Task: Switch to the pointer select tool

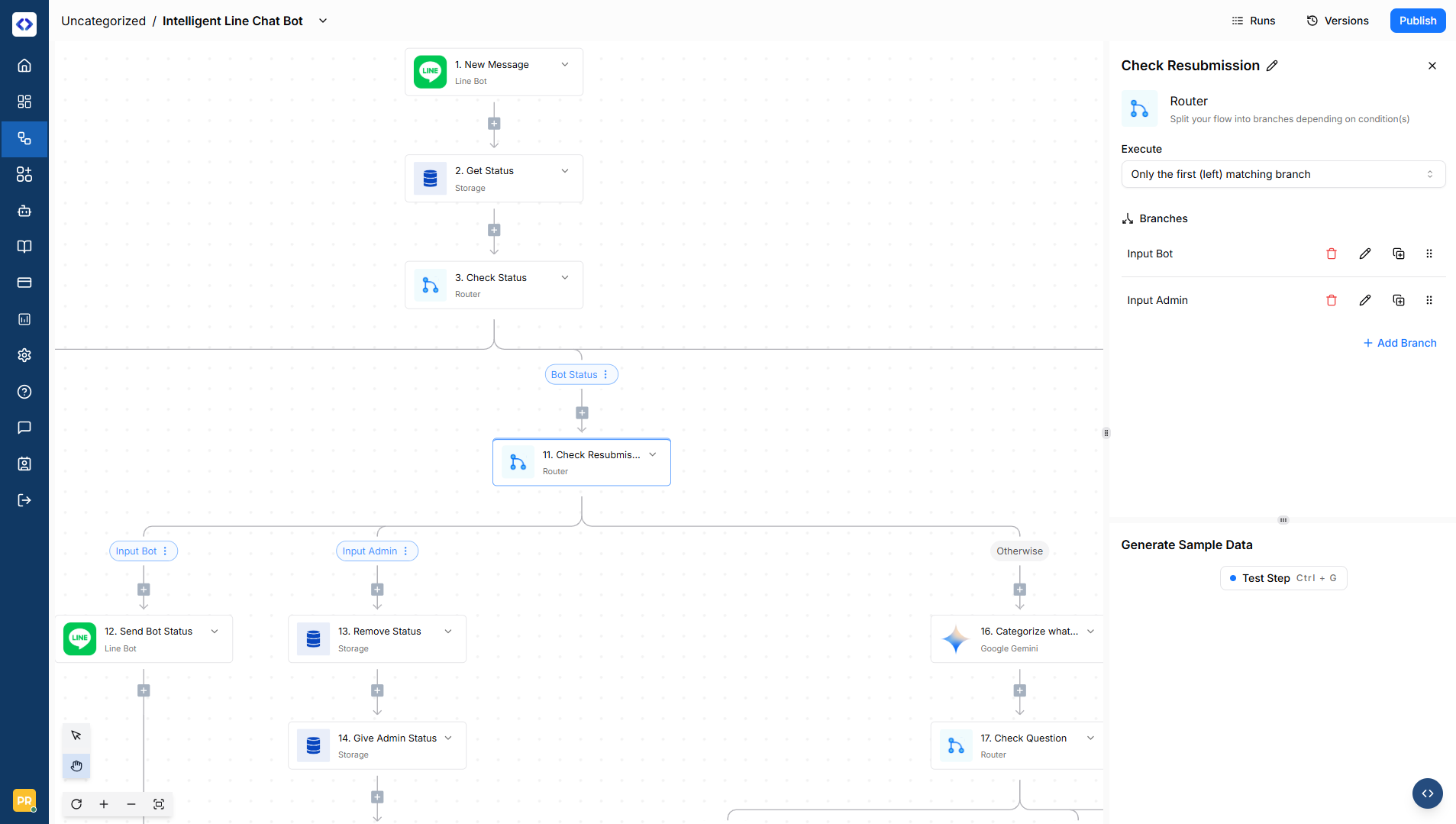Action: [76, 735]
